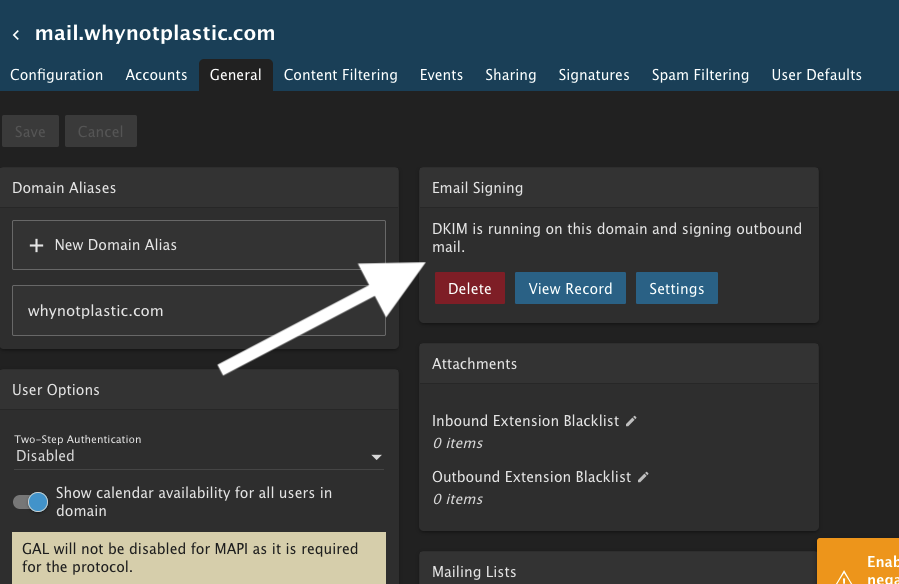Switch to the Signatures tab

click(594, 75)
